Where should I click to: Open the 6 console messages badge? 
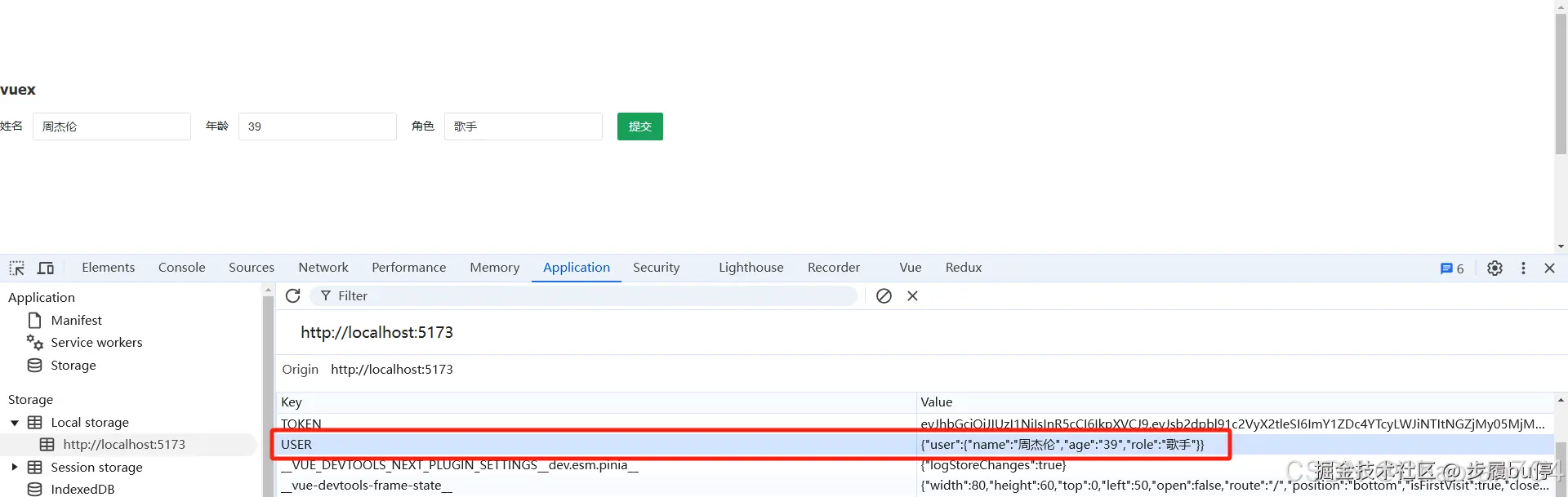tap(1452, 268)
